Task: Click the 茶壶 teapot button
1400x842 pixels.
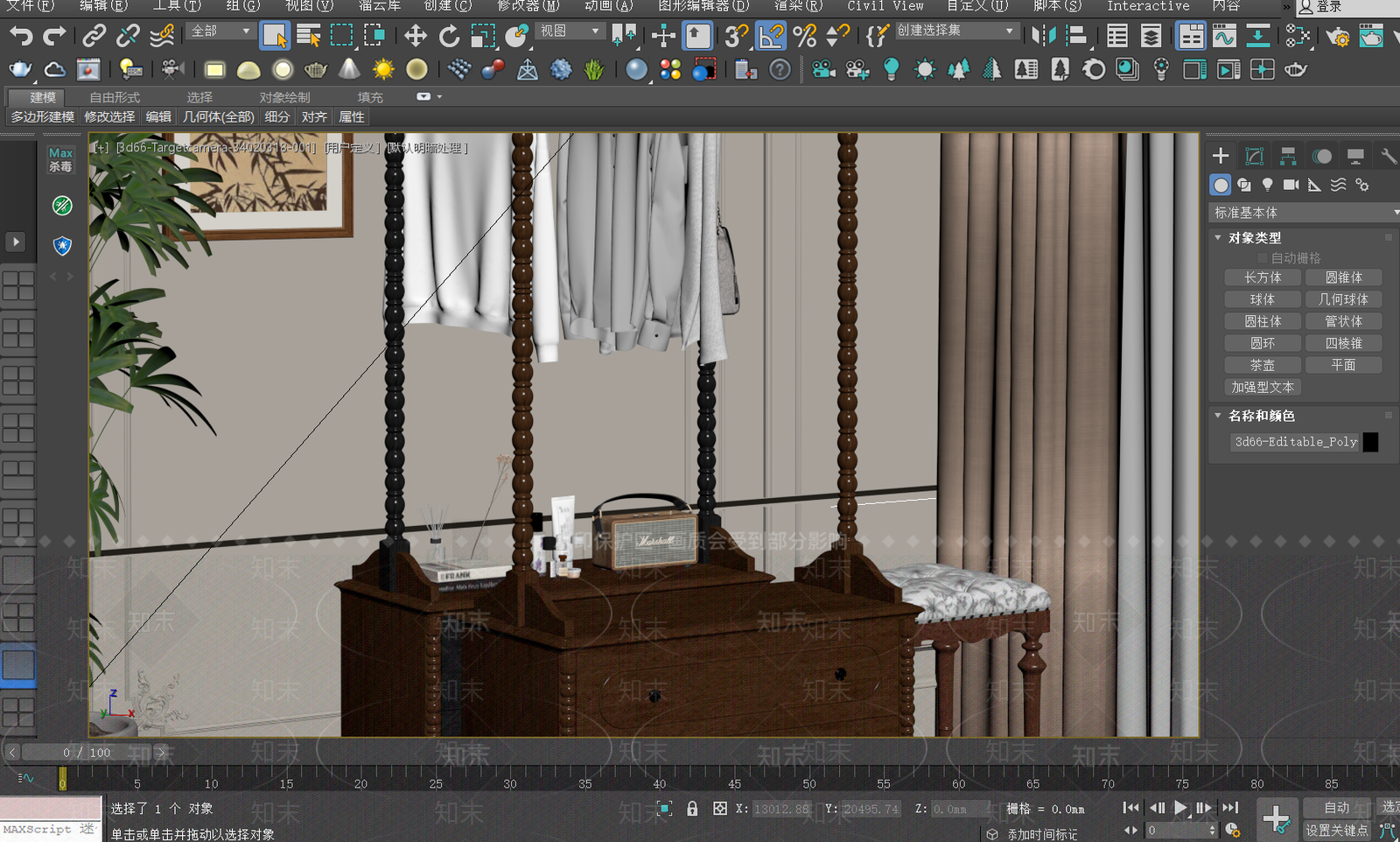Action: click(1263, 365)
